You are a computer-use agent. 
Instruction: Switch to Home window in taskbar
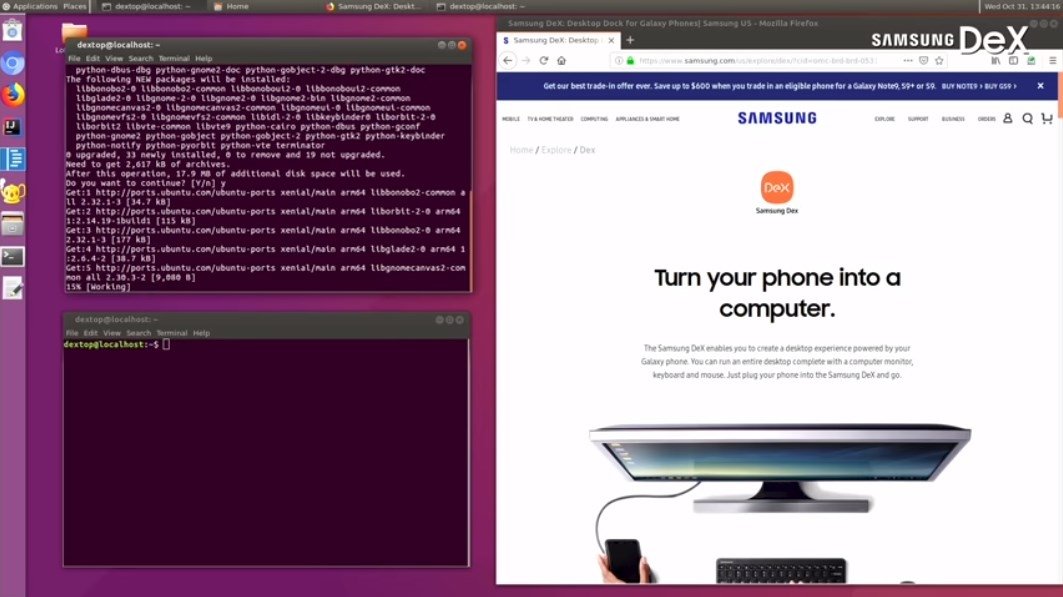click(x=232, y=6)
